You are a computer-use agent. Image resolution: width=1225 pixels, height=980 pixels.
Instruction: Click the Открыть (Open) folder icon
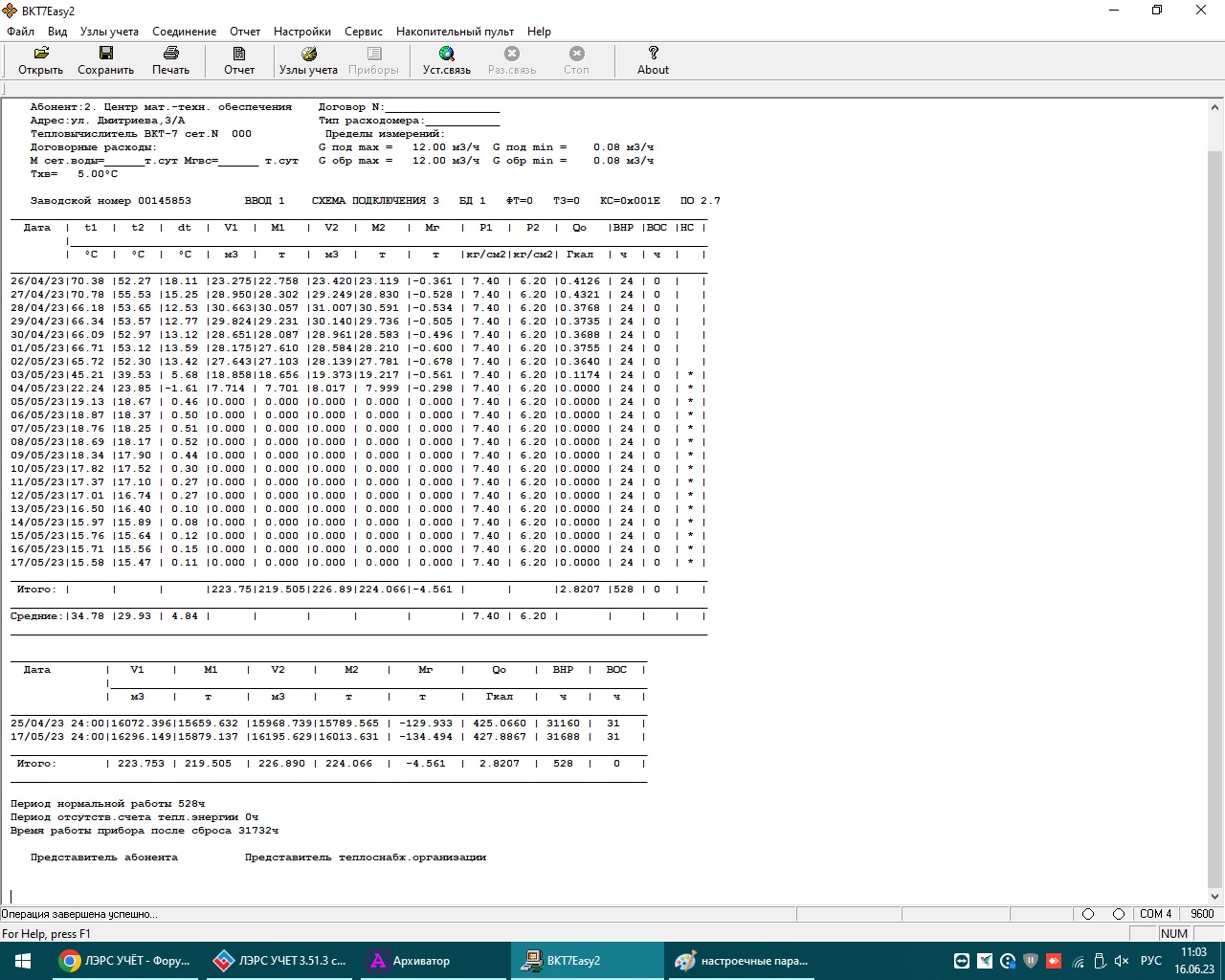(41, 54)
